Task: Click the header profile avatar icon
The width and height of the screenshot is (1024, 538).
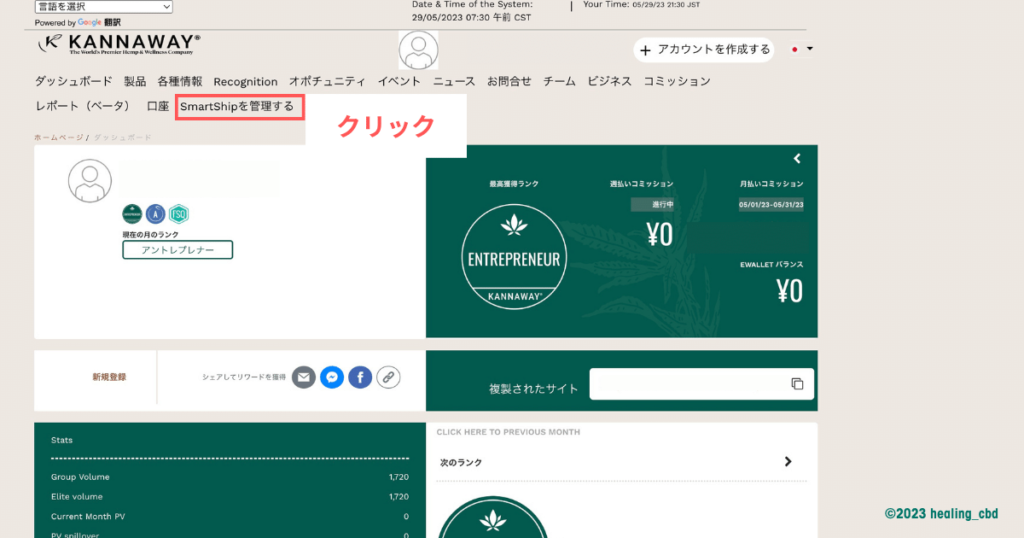Action: 418,50
